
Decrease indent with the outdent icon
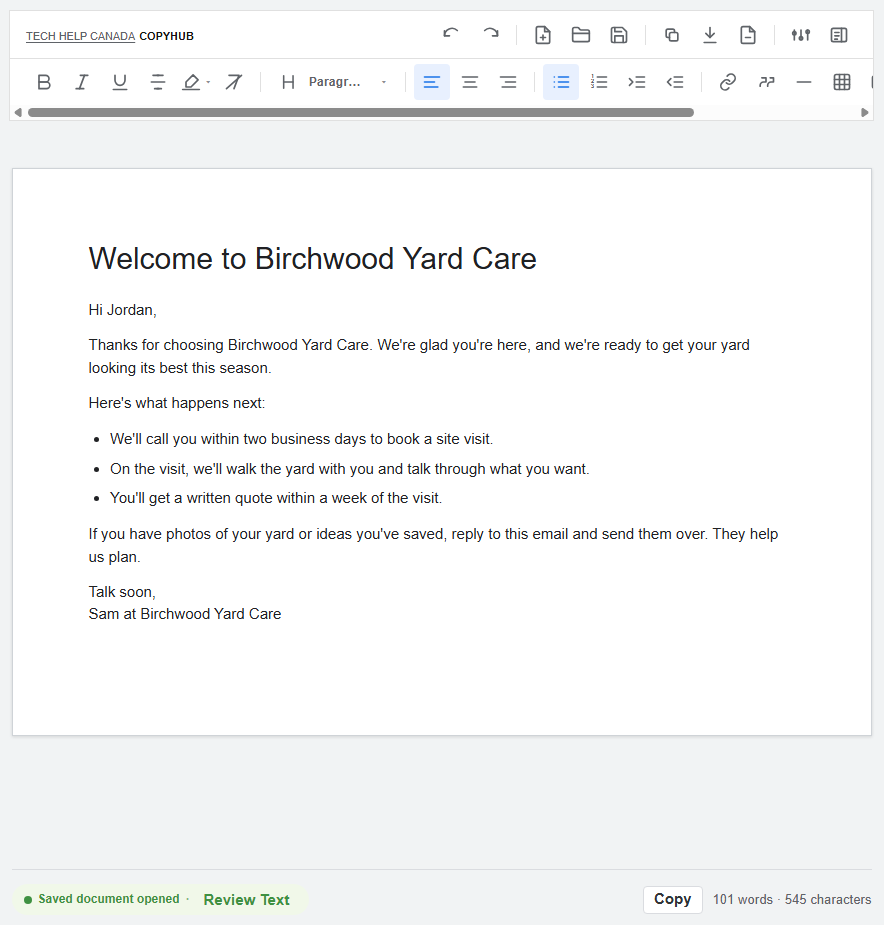(x=675, y=82)
